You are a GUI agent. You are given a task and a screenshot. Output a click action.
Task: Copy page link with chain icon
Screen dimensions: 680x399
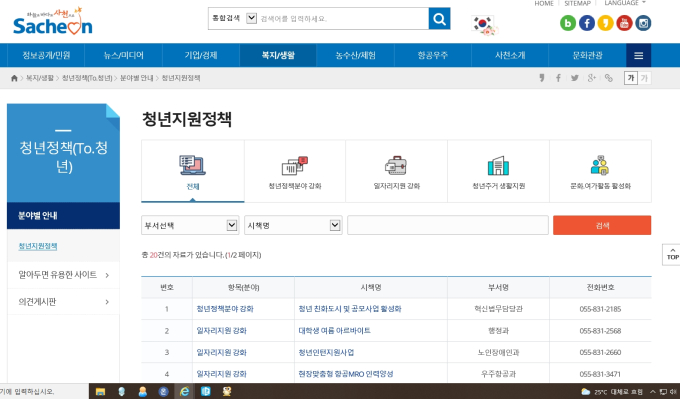pos(609,78)
